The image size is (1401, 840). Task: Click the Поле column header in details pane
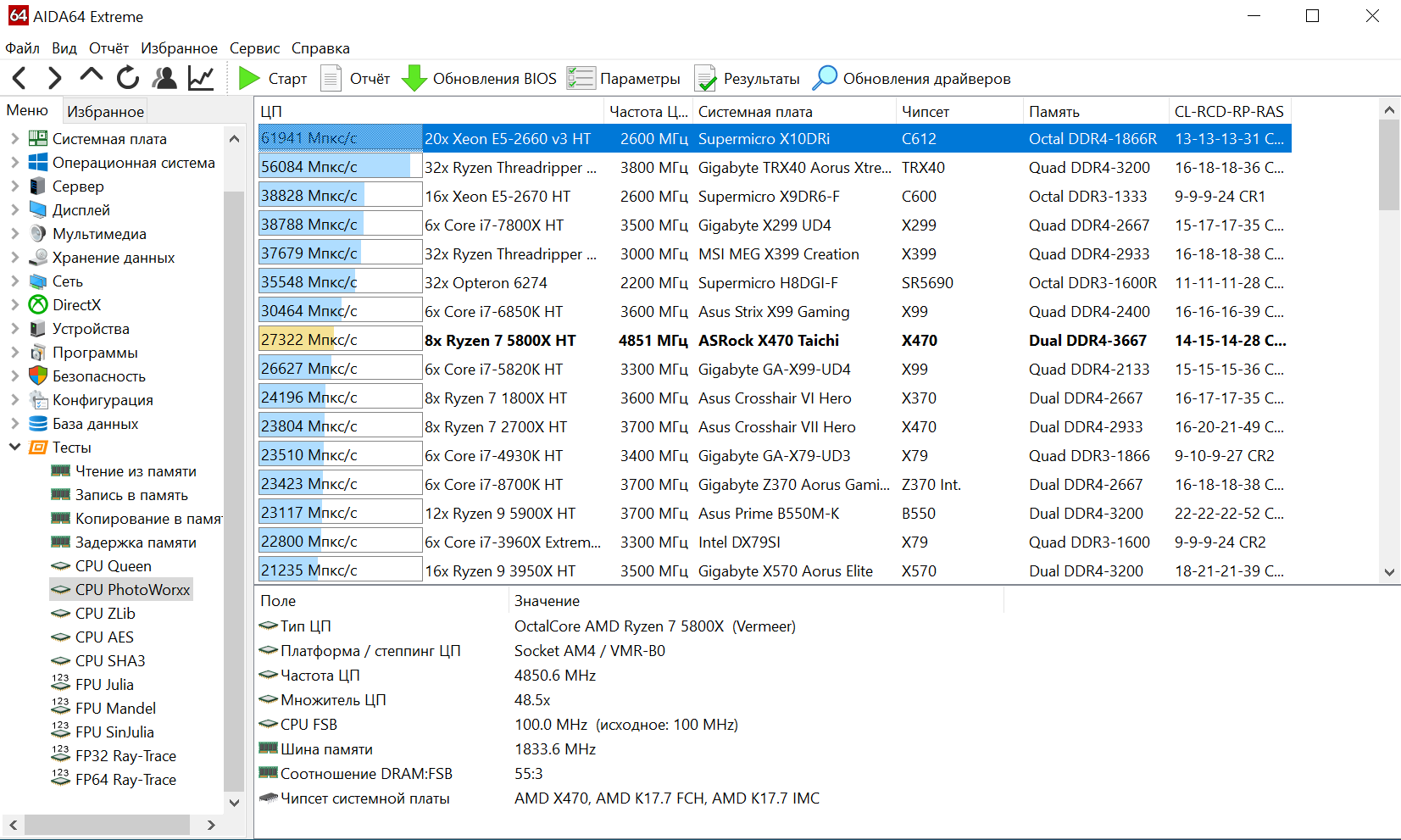[x=381, y=601]
